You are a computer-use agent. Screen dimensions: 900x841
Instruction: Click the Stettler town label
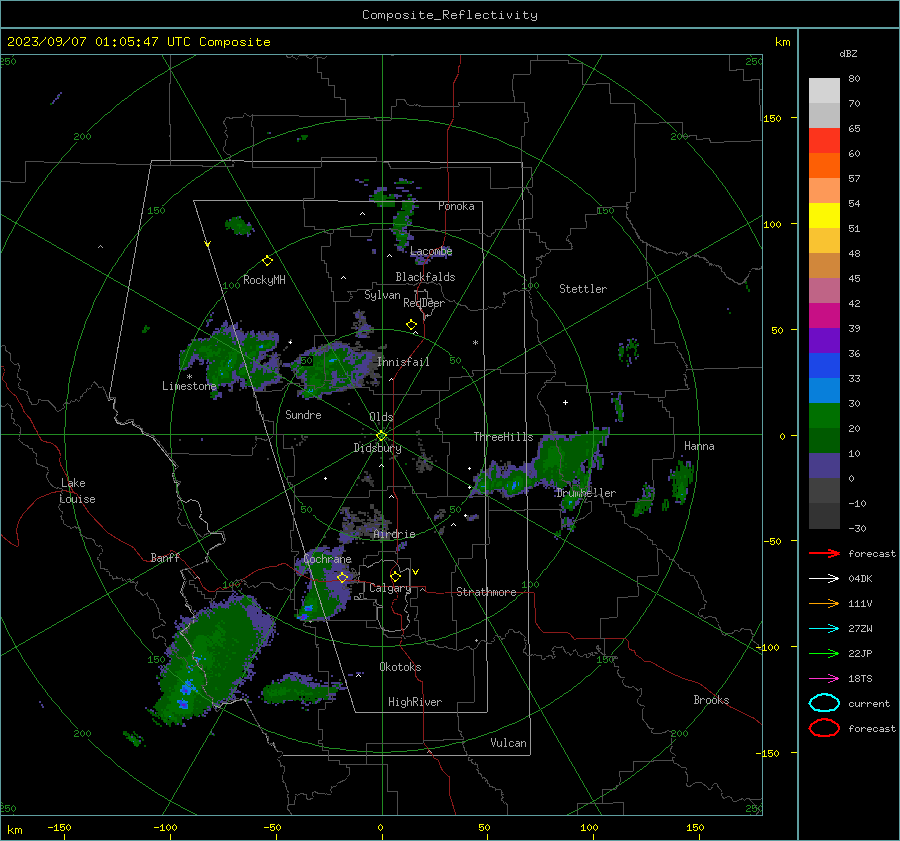click(x=583, y=289)
